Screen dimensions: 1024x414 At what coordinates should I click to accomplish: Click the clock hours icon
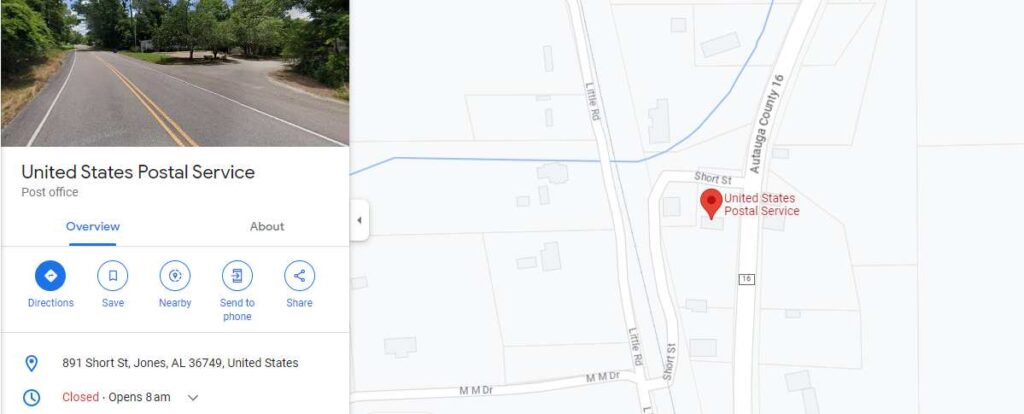[31, 397]
